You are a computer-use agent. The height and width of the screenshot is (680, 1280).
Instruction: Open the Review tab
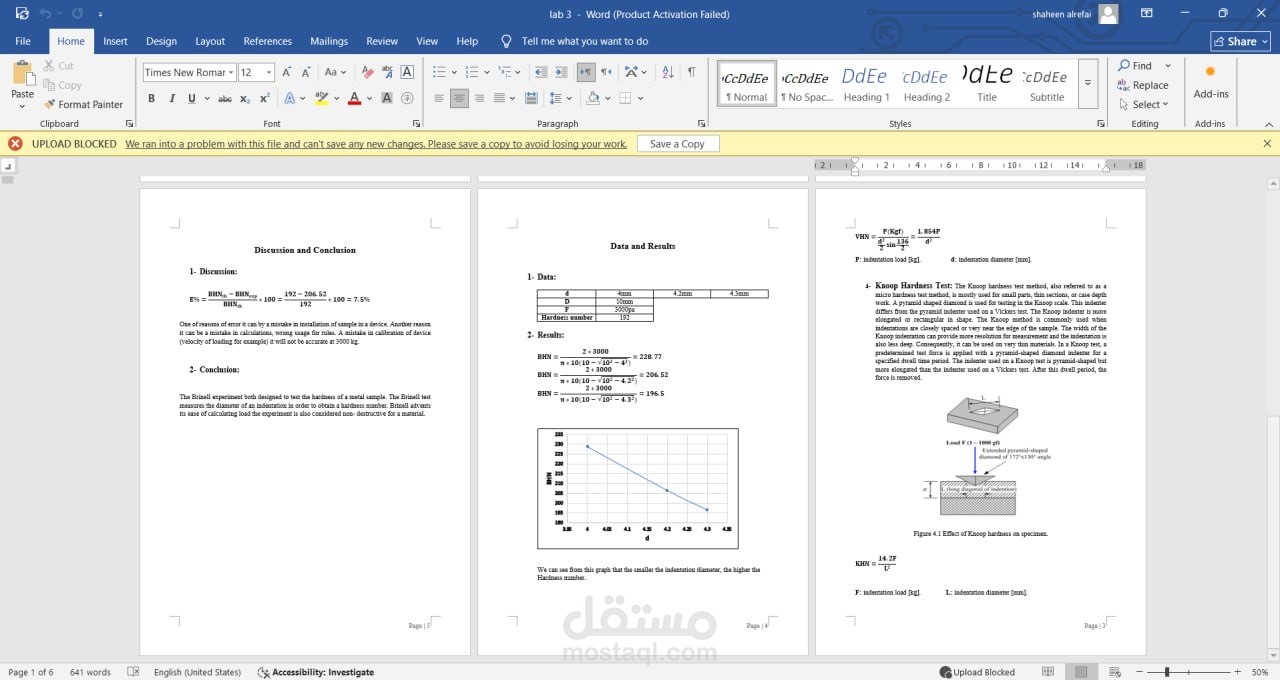click(382, 41)
